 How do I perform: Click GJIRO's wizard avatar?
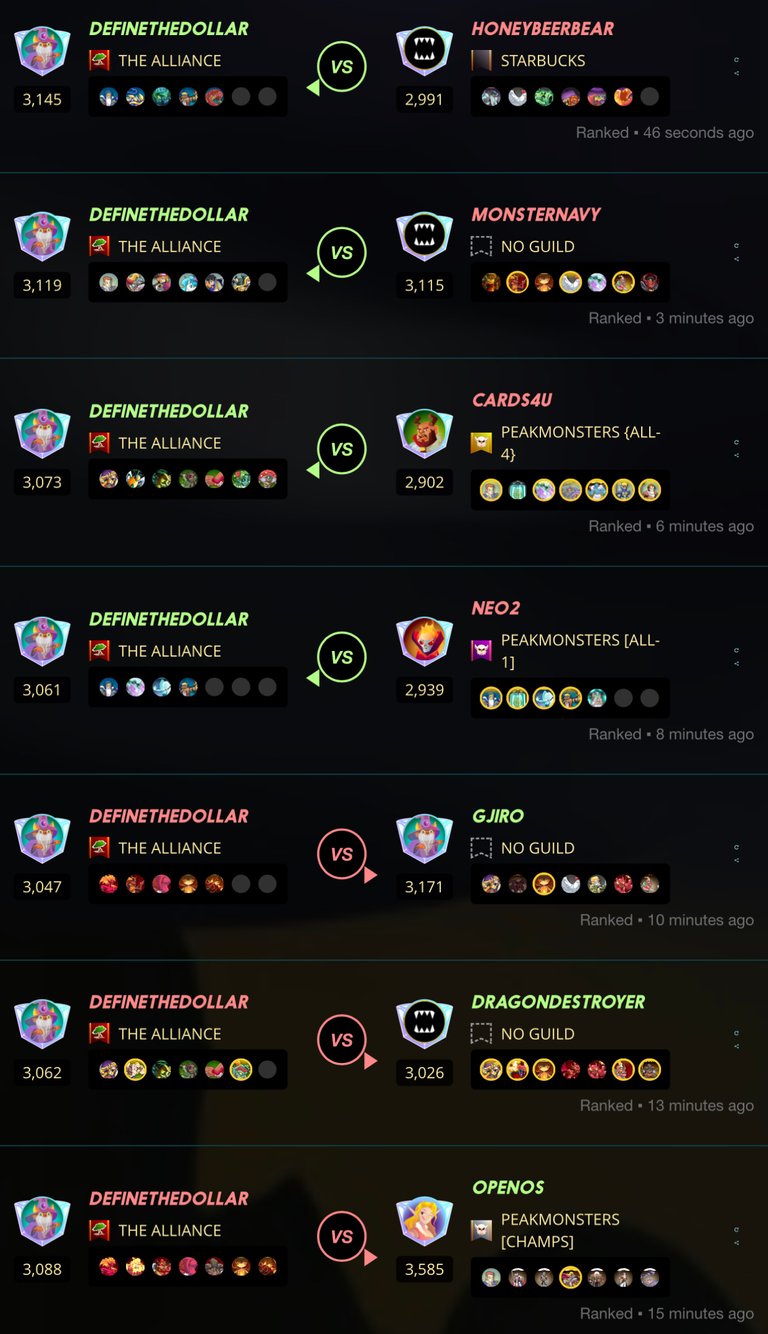(x=424, y=838)
